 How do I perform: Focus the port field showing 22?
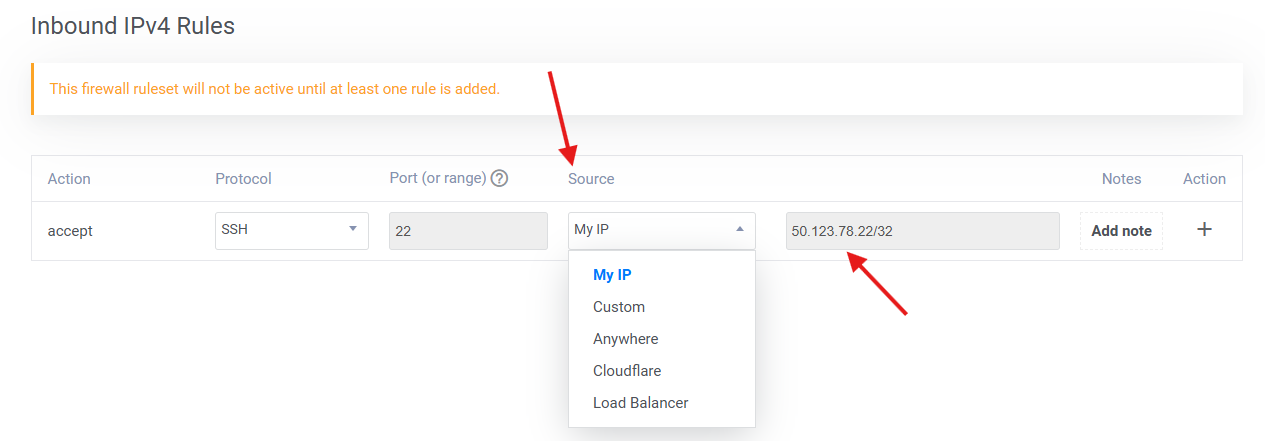(467, 231)
